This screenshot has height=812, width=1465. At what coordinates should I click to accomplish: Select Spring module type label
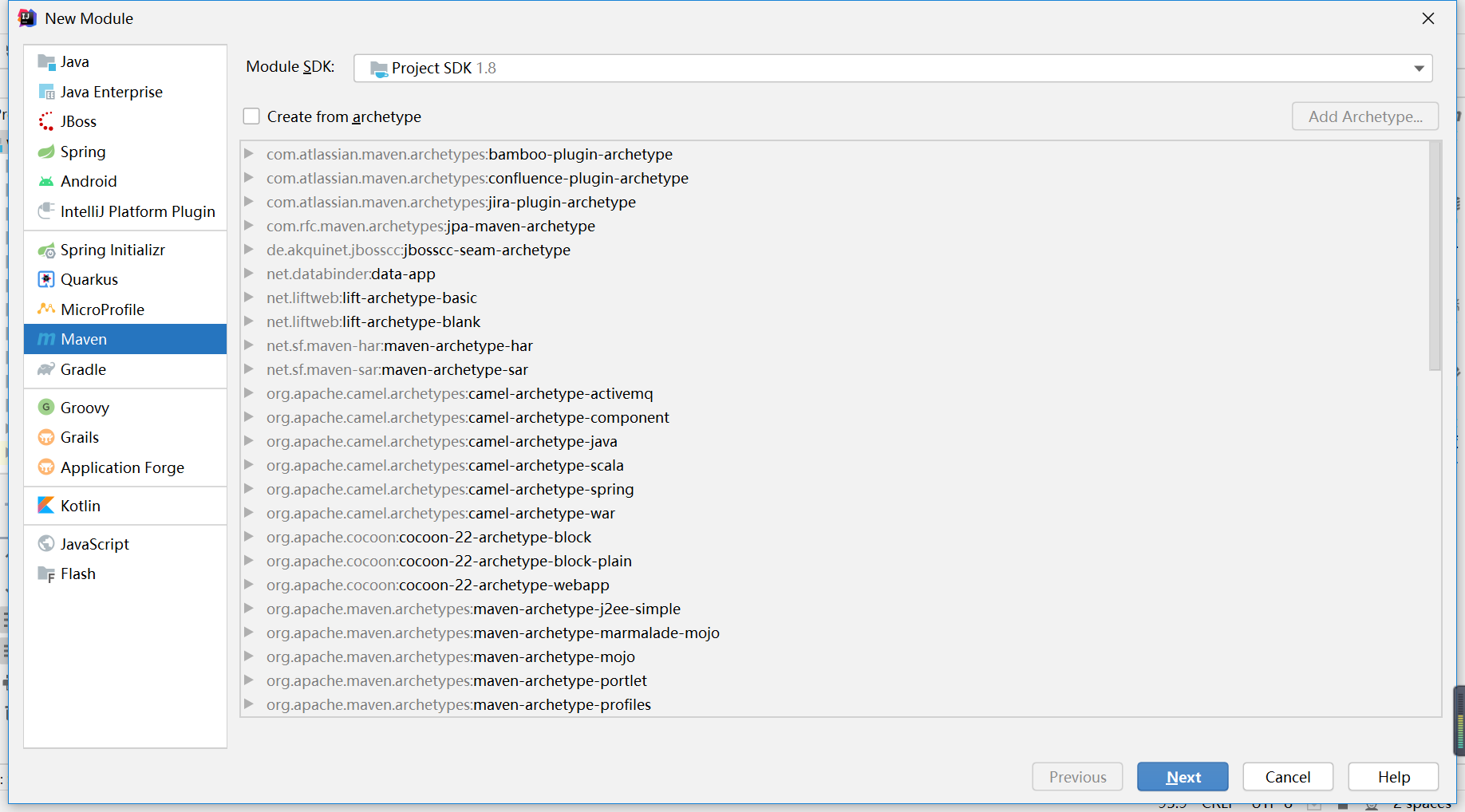[83, 152]
